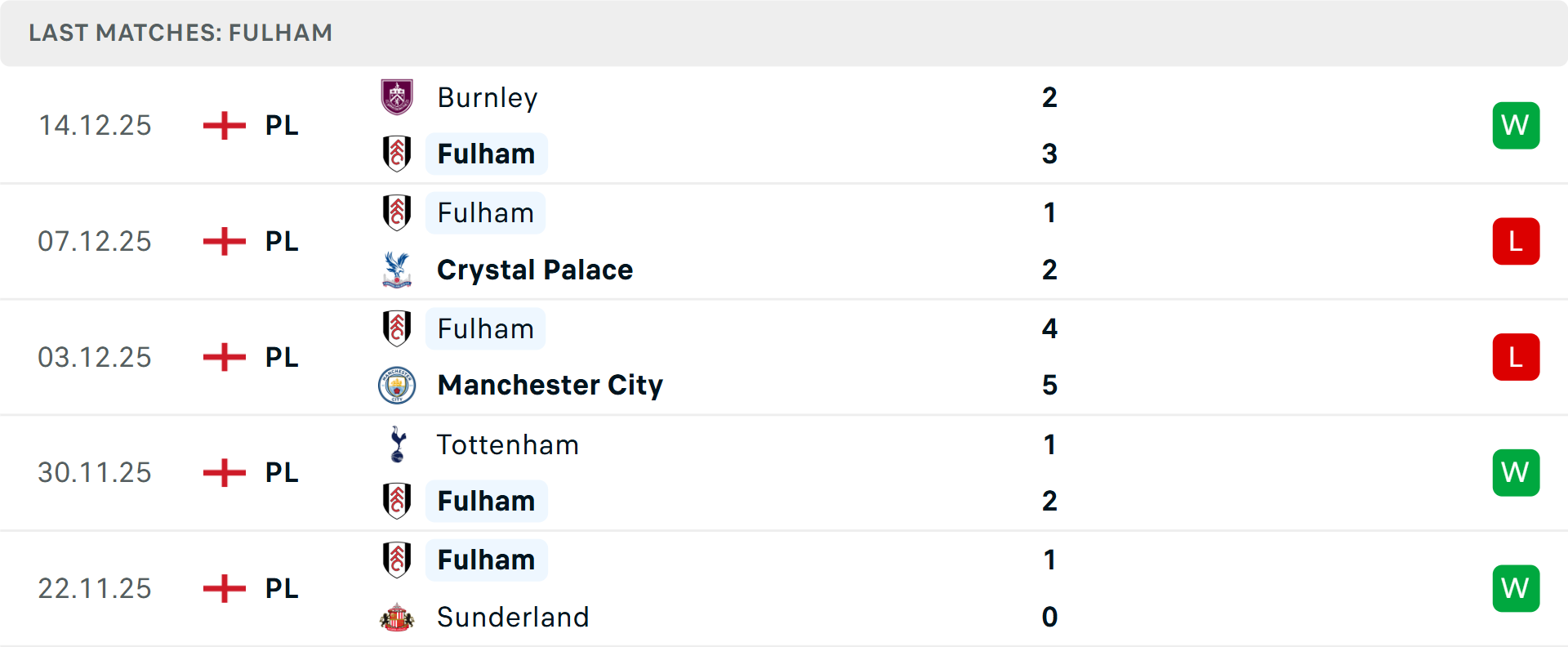Click the Tottenham club crest

pos(397,444)
